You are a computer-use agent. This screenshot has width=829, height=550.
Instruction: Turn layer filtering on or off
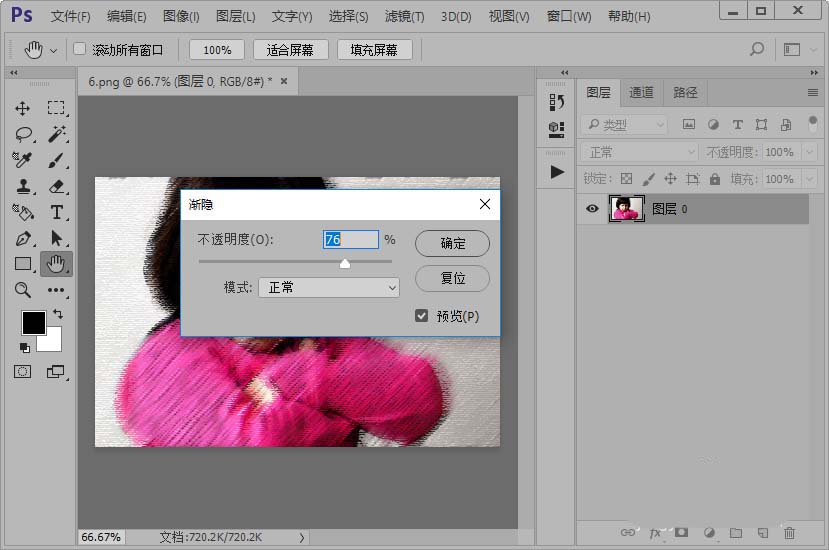813,124
